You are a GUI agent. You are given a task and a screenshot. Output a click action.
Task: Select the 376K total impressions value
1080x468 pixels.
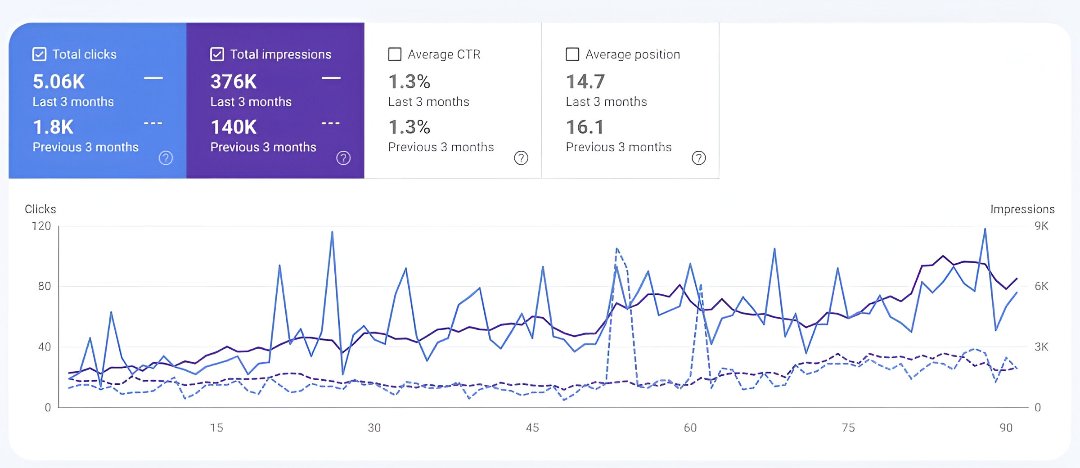coord(233,81)
